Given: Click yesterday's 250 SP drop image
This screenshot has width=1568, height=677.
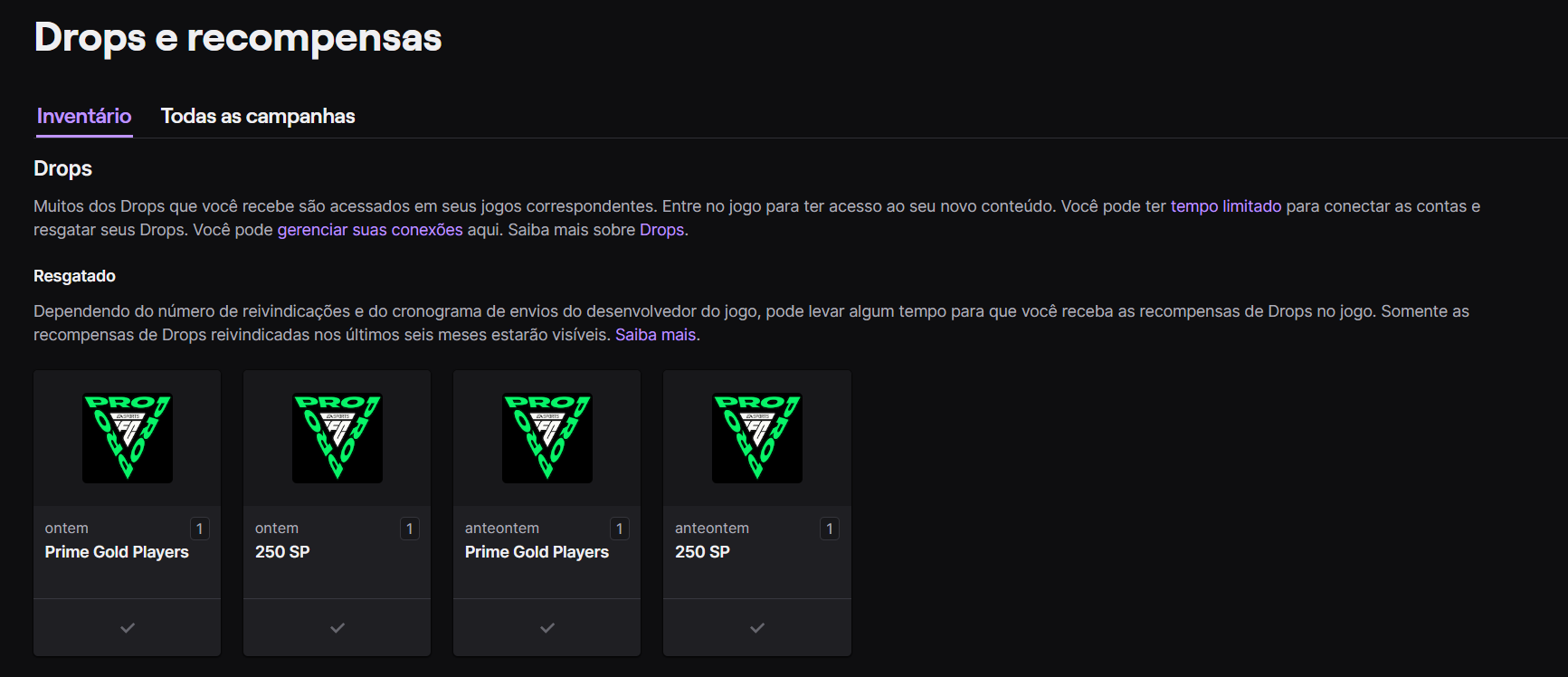Looking at the screenshot, I should point(337,438).
